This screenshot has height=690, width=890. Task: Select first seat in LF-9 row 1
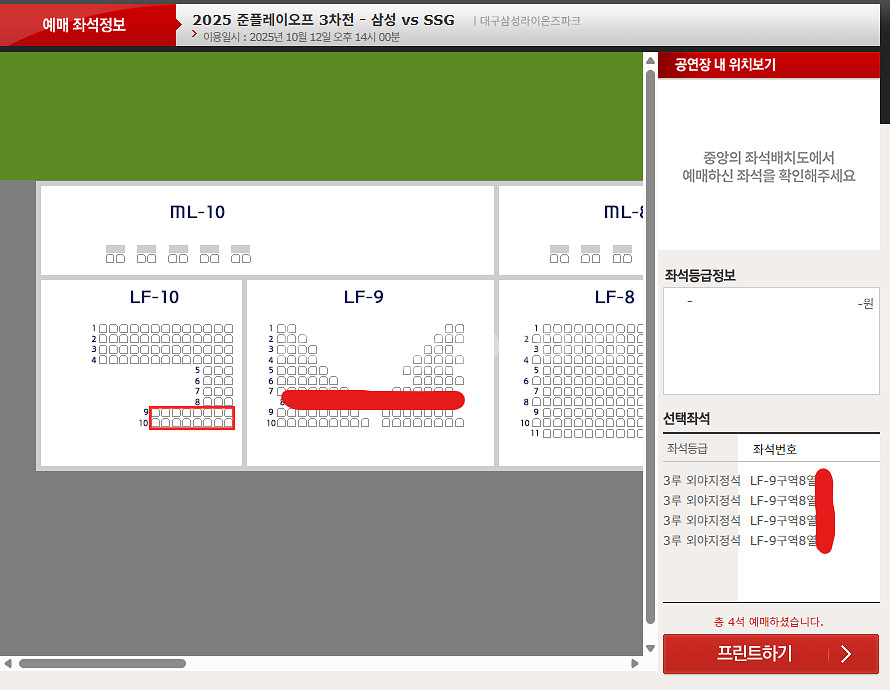[x=281, y=328]
